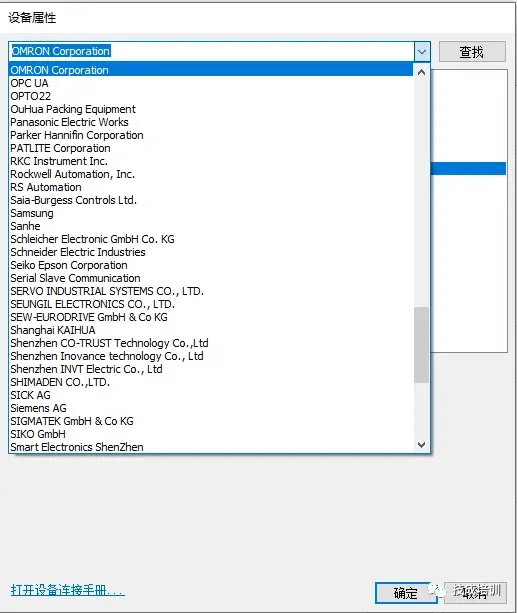Select OMRON Corporation in the list
The height and width of the screenshot is (613, 517).
coord(211,70)
